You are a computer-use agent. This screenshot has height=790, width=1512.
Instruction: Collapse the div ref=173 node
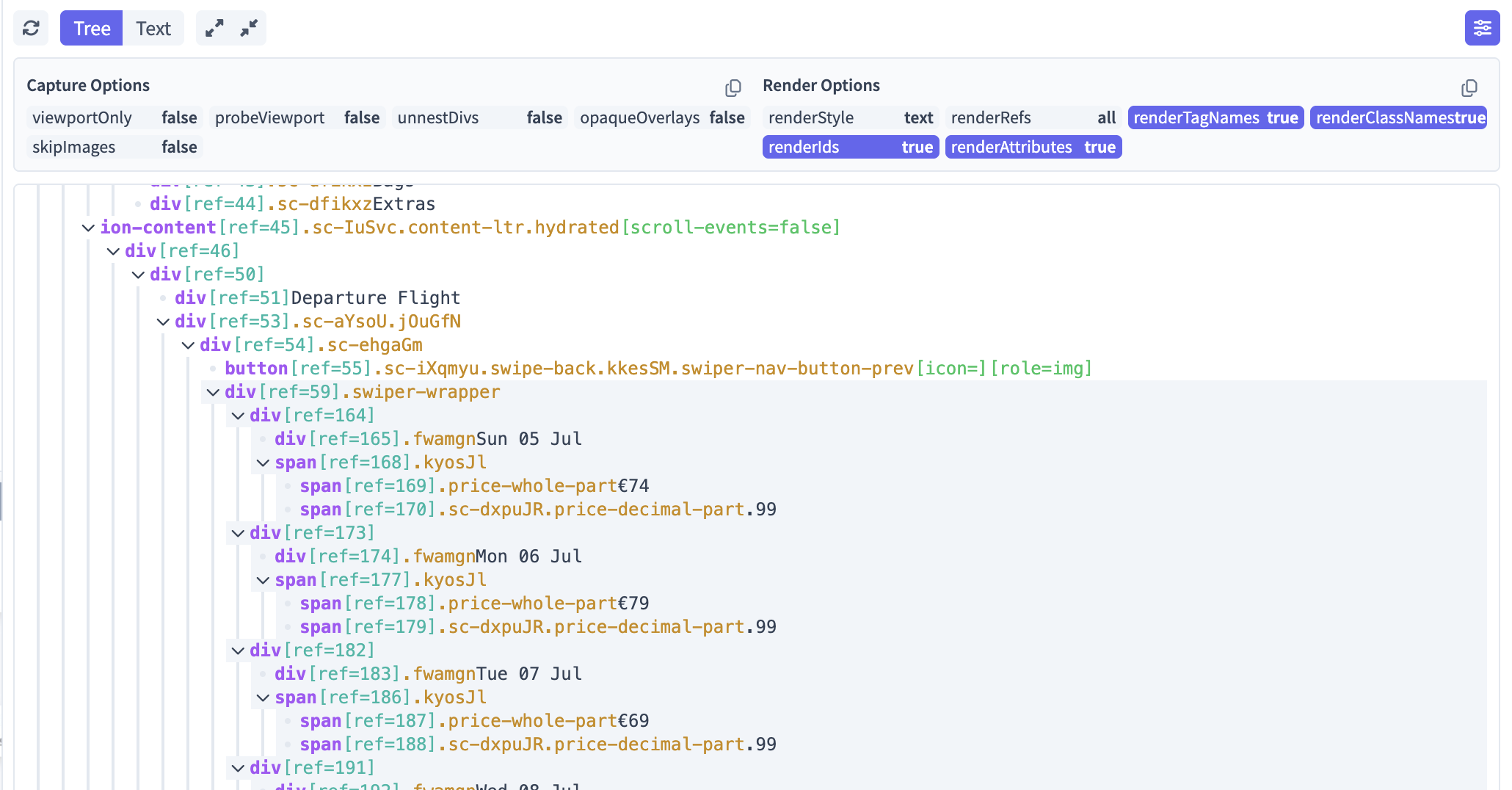click(x=238, y=533)
